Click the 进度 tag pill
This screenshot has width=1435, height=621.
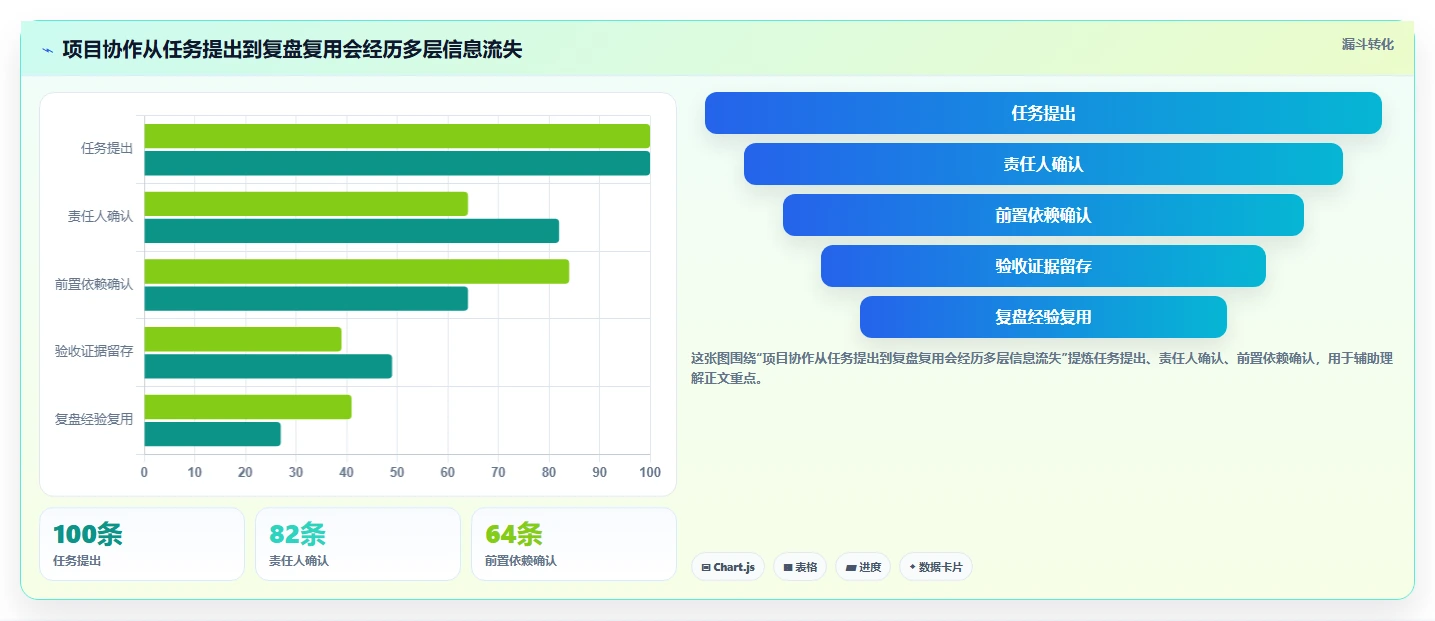[863, 567]
